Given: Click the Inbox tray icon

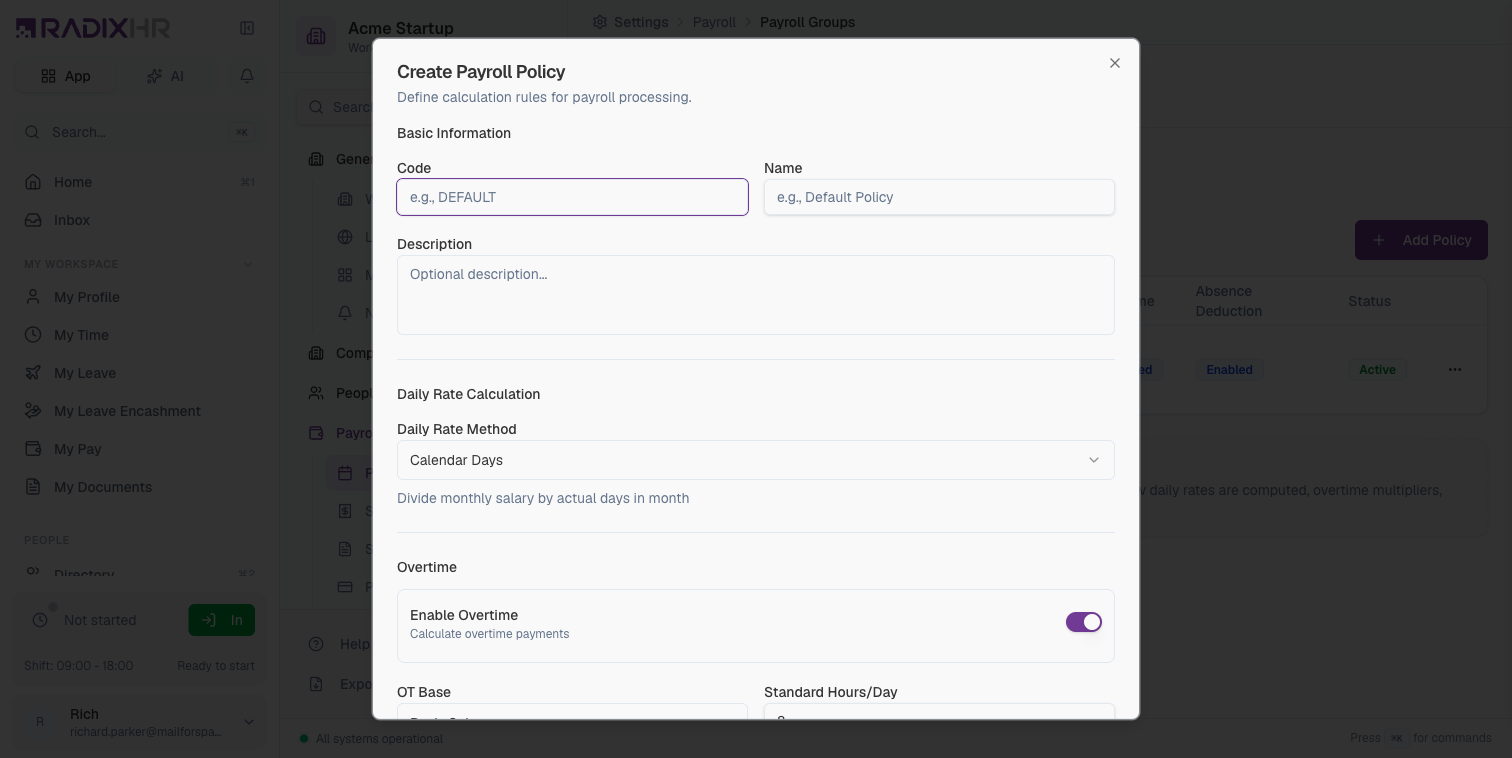Looking at the screenshot, I should coord(34,220).
